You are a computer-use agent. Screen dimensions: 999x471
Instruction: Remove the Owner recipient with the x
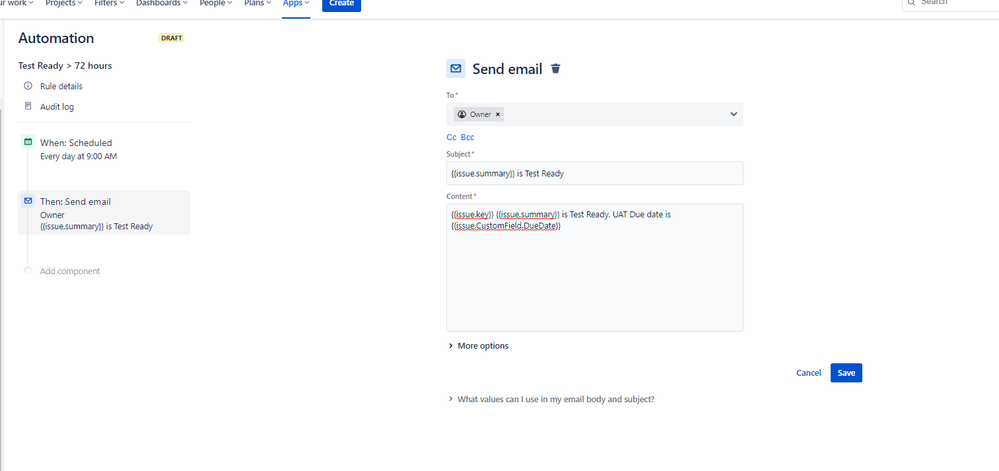tap(498, 114)
